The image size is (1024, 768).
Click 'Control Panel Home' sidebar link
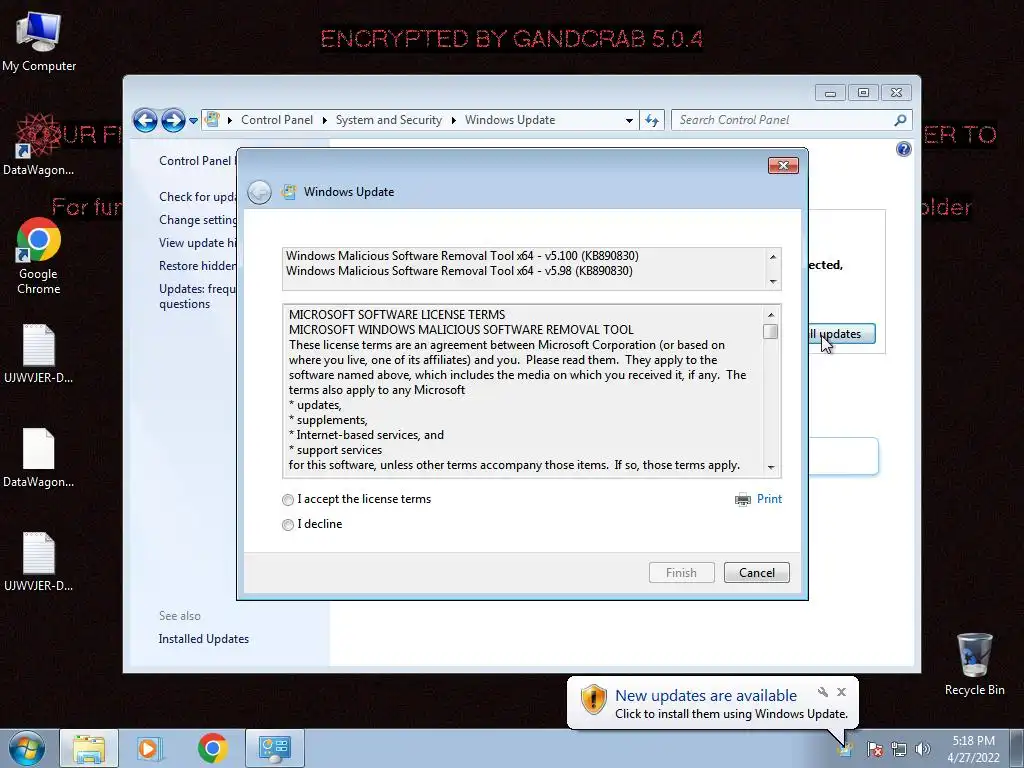pyautogui.click(x=197, y=161)
